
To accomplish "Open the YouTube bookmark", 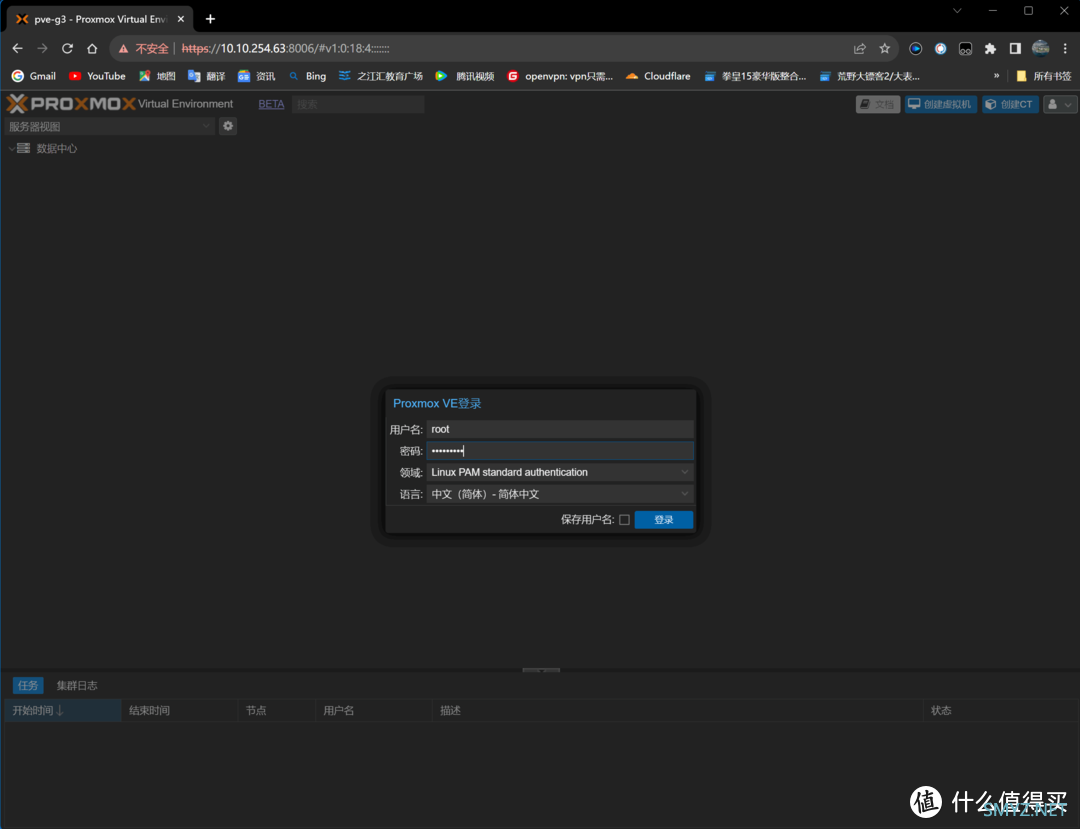I will (x=97, y=76).
